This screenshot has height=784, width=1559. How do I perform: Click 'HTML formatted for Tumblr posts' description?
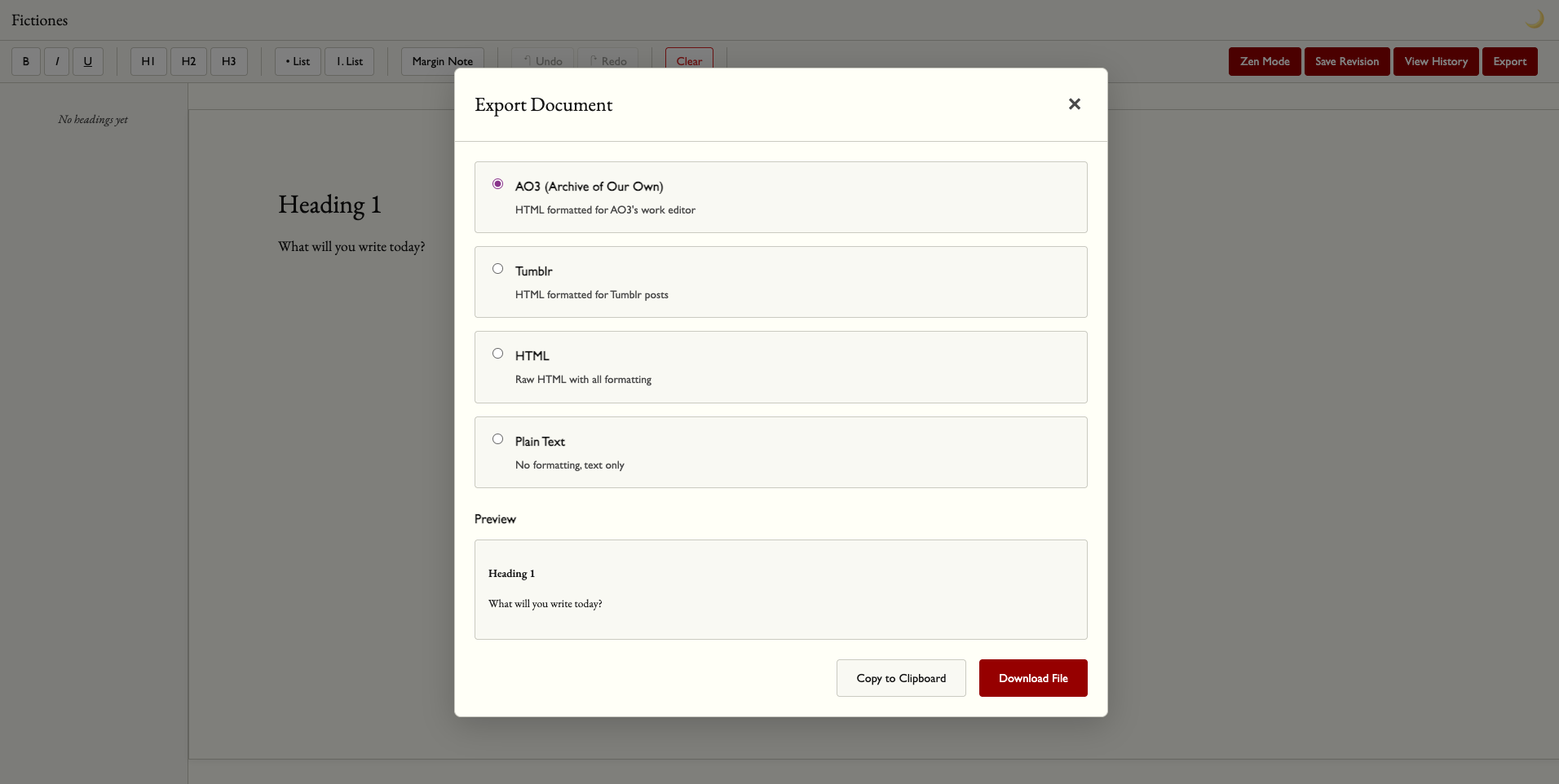(x=592, y=295)
